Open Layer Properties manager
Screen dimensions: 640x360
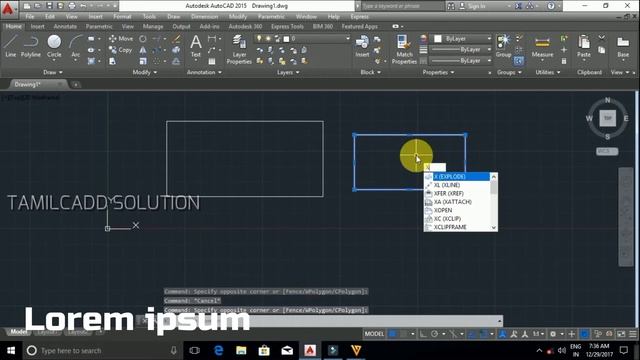[239, 49]
